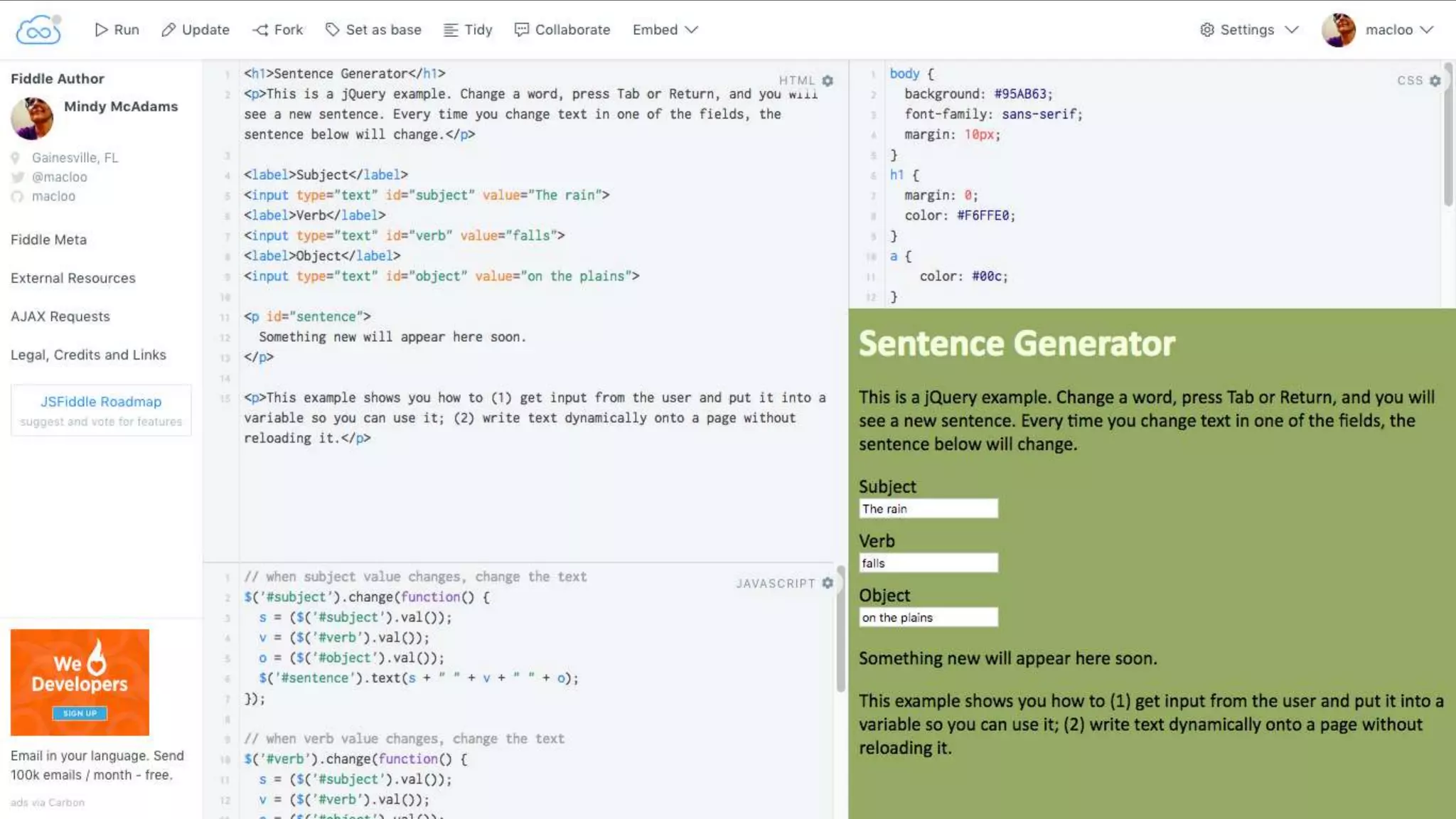
Task: Open the JSFiddle Roadmap link
Action: pyautogui.click(x=101, y=402)
